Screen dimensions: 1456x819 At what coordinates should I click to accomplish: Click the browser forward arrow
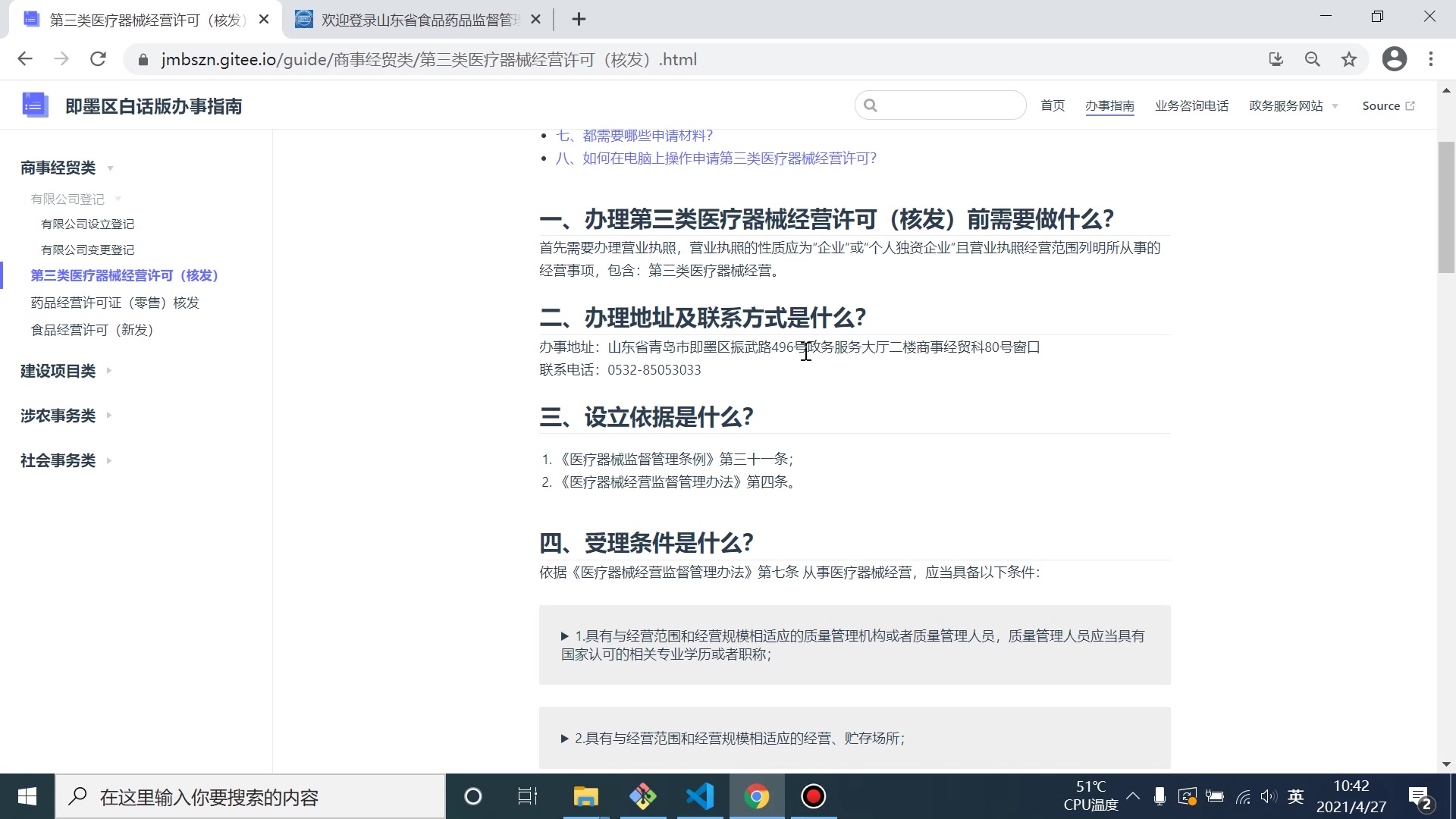(61, 59)
